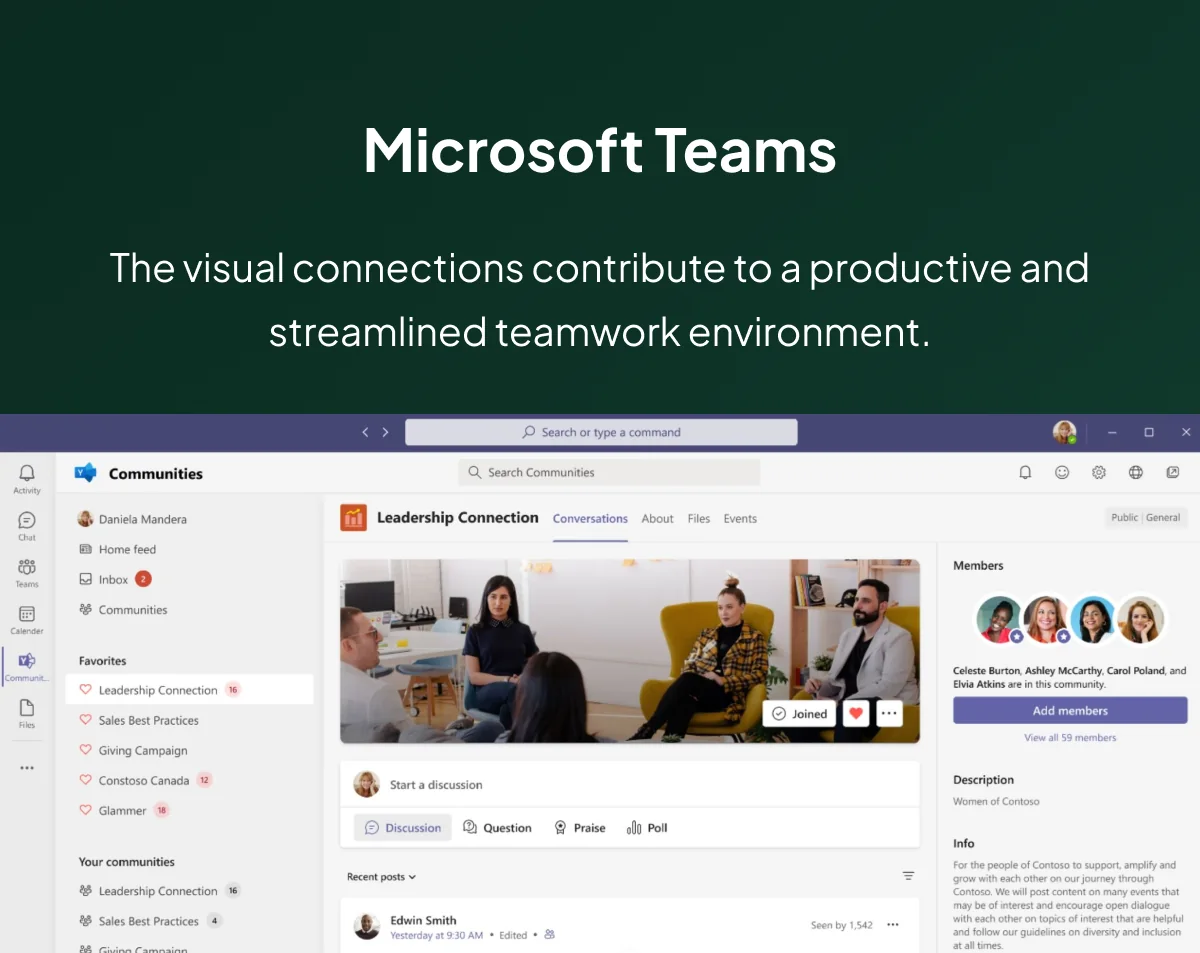Viewport: 1200px width, 953px height.
Task: Show more apps ellipsis in left rail
Action: (x=27, y=768)
